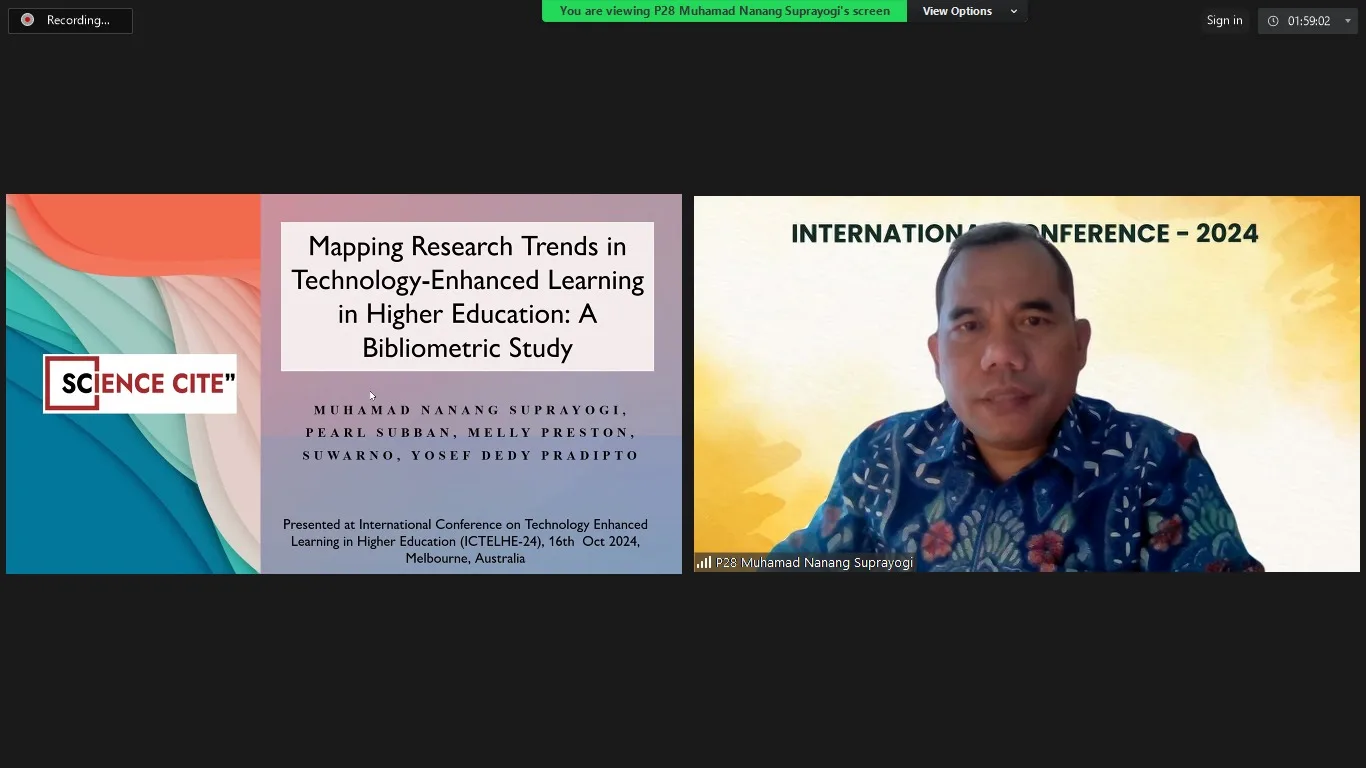
Task: Click the 01:59:02 meeting timer text
Action: 1308,21
